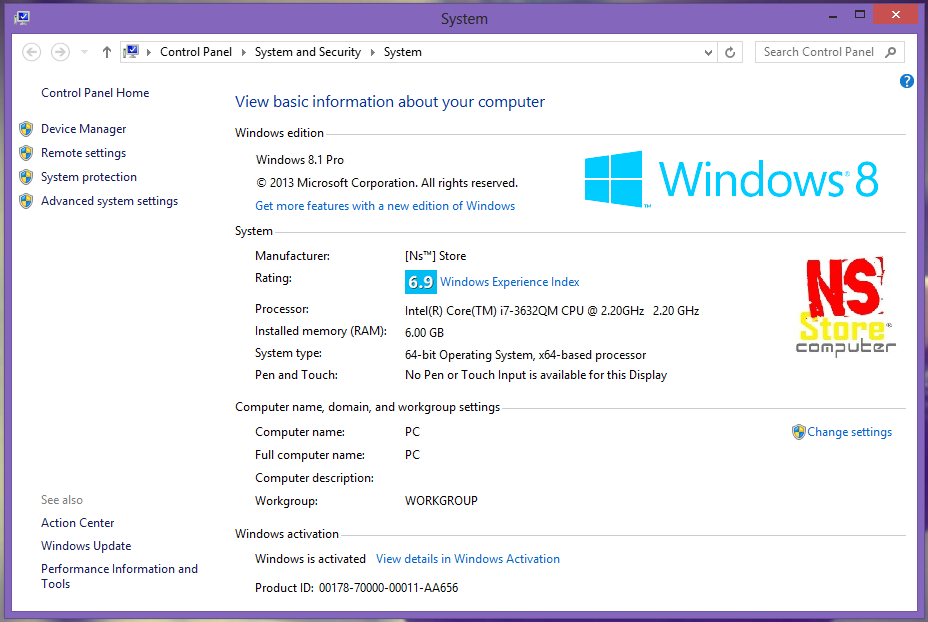Maximize the System window

click(860, 15)
